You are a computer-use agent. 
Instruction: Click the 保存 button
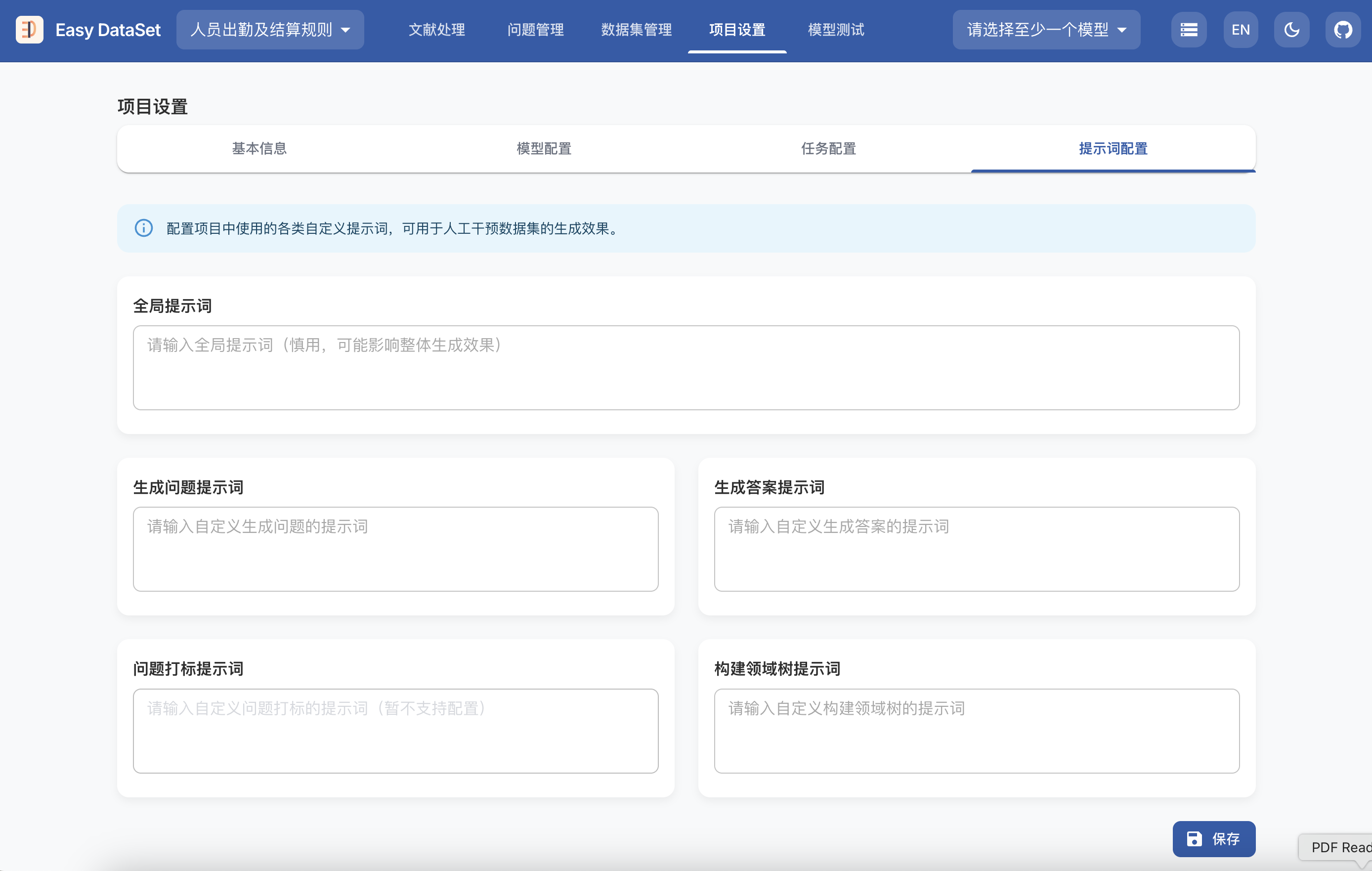pos(1214,838)
